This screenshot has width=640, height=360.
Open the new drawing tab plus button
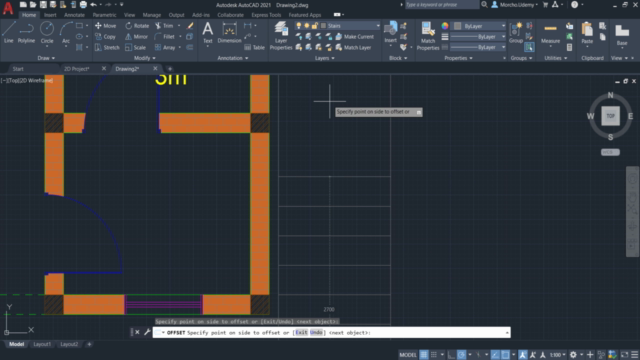coord(170,69)
